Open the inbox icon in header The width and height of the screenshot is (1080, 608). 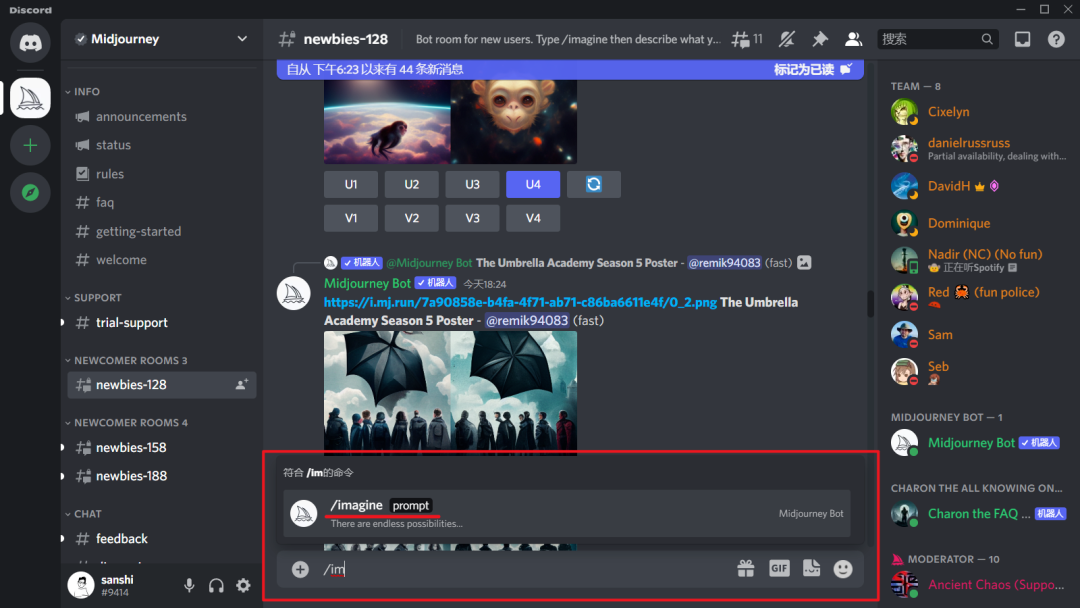click(x=1022, y=39)
